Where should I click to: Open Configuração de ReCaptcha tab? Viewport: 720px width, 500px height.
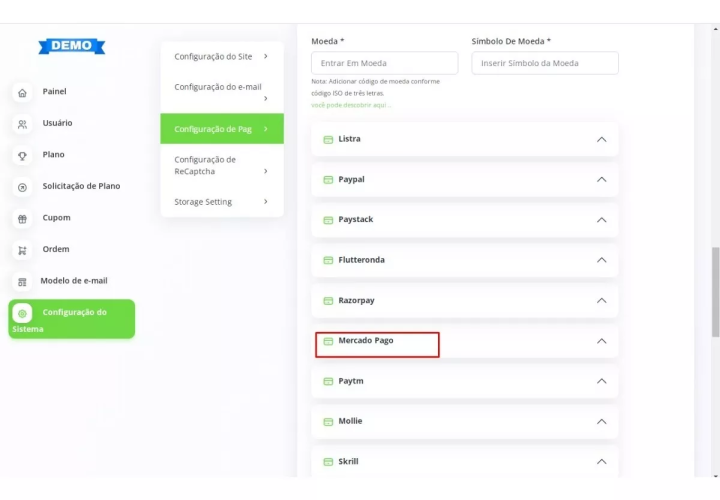coord(221,165)
